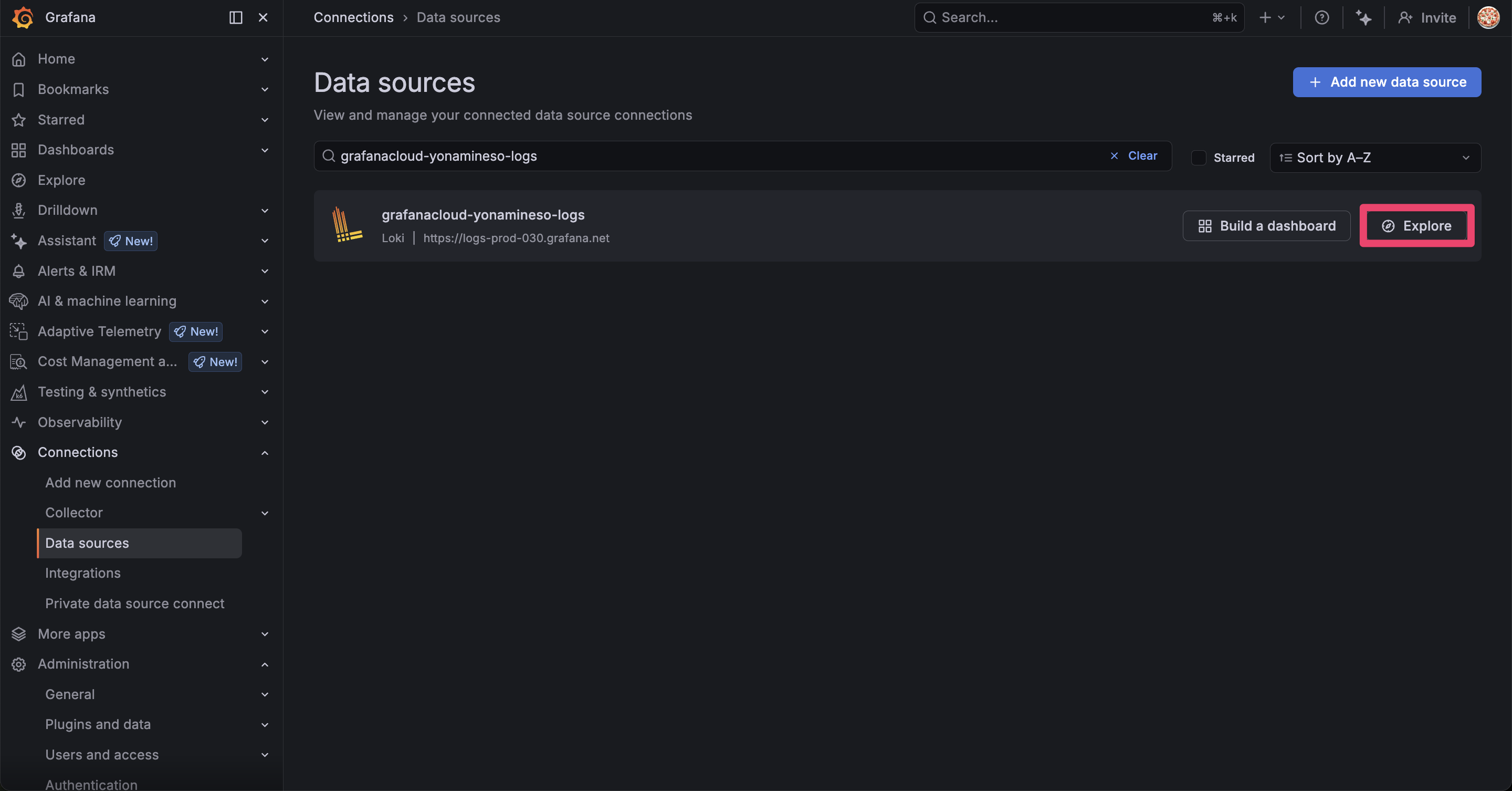This screenshot has height=791, width=1512.
Task: Expand the Dashboards menu section
Action: 265,150
